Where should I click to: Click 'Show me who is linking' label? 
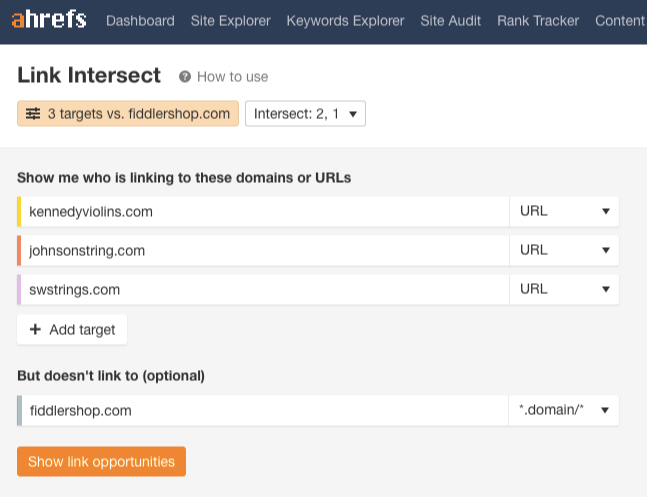coord(184,178)
